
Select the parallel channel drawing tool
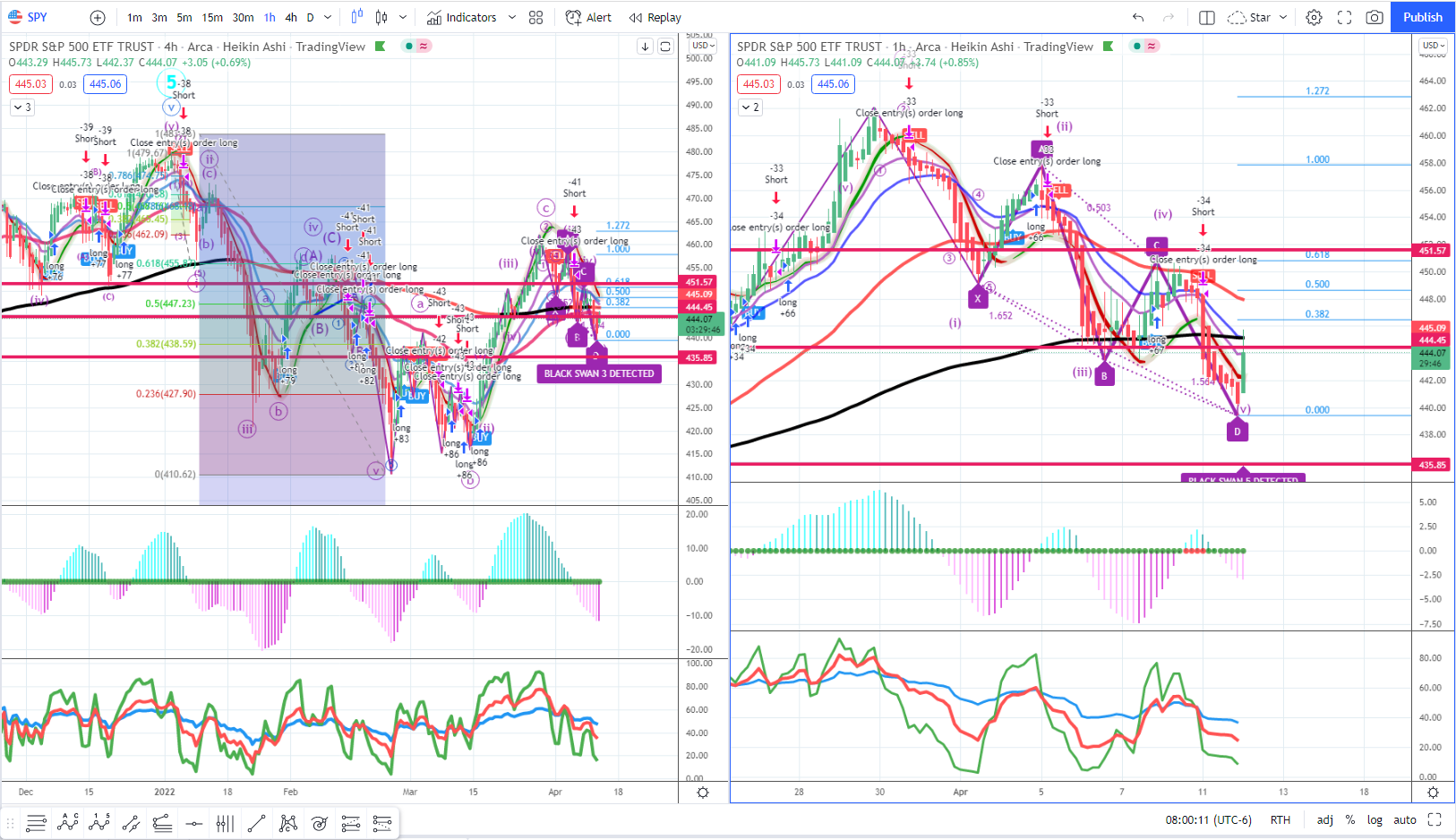pyautogui.click(x=131, y=823)
